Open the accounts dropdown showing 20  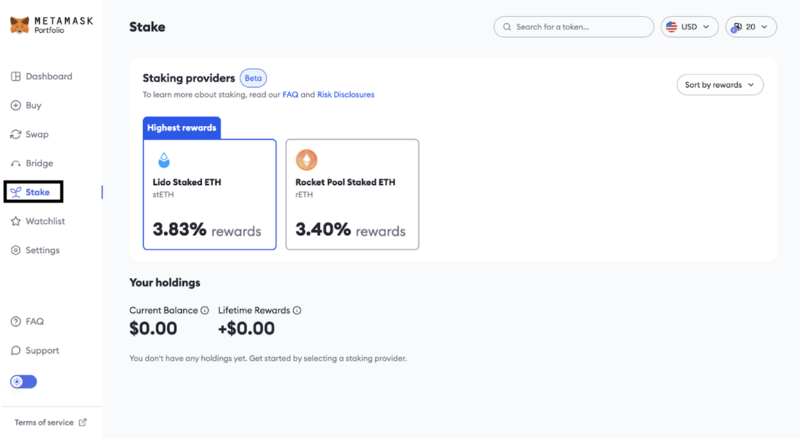[x=751, y=27]
